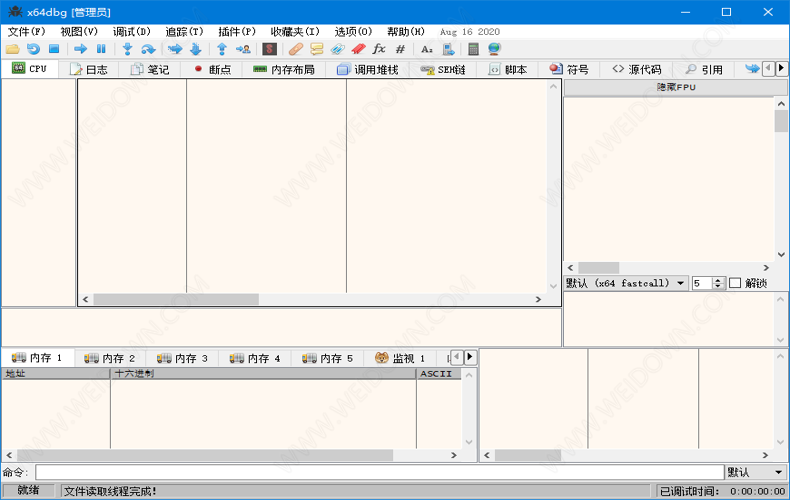Click the restart debugging icon
The width and height of the screenshot is (790, 500).
coord(33,49)
